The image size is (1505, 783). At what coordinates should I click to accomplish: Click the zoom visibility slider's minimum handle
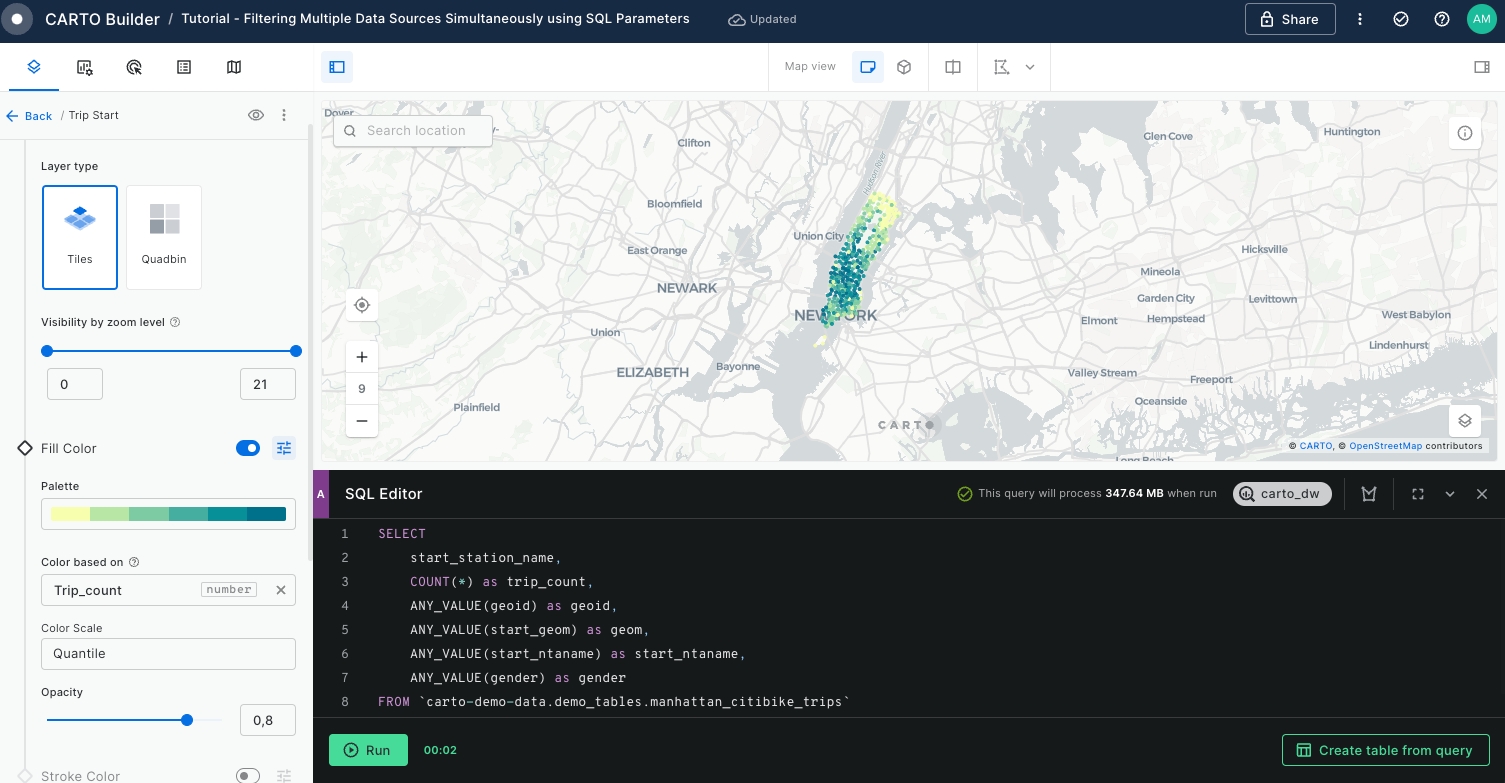[x=47, y=351]
